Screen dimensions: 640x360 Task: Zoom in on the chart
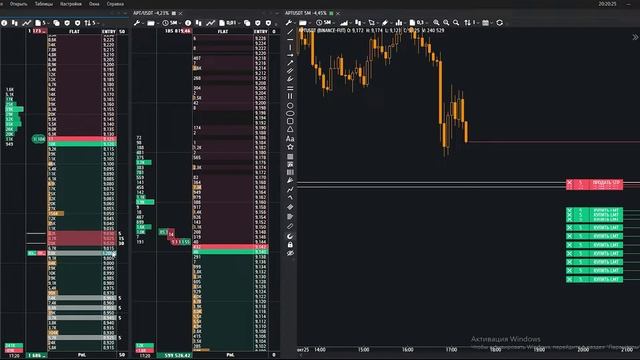coord(436,23)
